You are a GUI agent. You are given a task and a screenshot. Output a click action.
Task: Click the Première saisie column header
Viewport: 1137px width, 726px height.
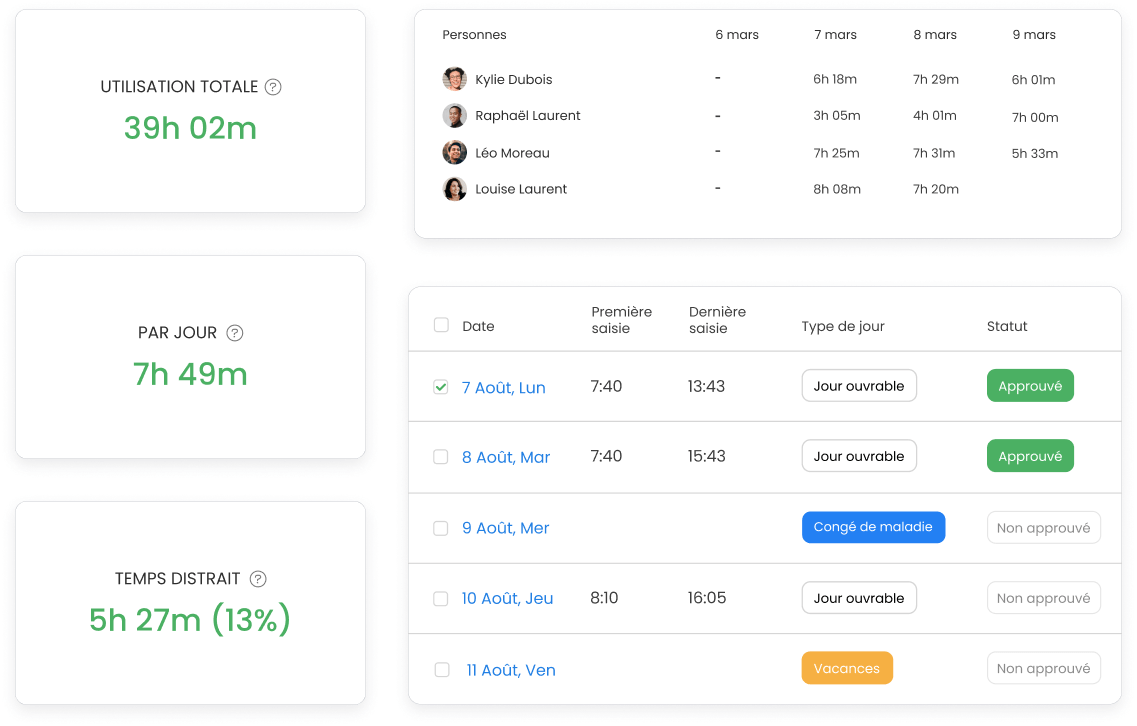click(621, 320)
